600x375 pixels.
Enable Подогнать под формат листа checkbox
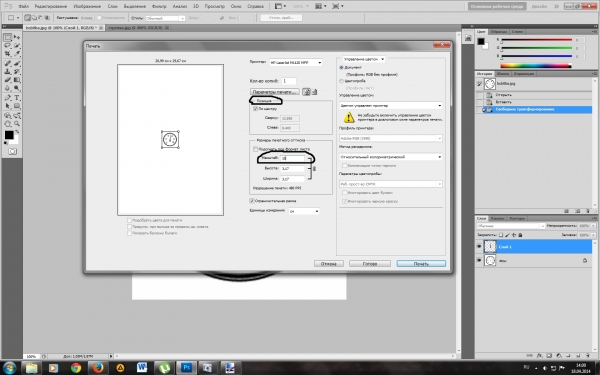255,149
